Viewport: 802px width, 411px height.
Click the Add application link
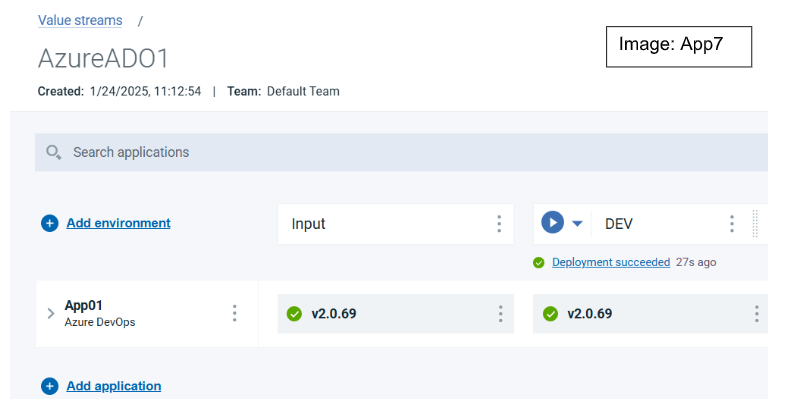113,386
